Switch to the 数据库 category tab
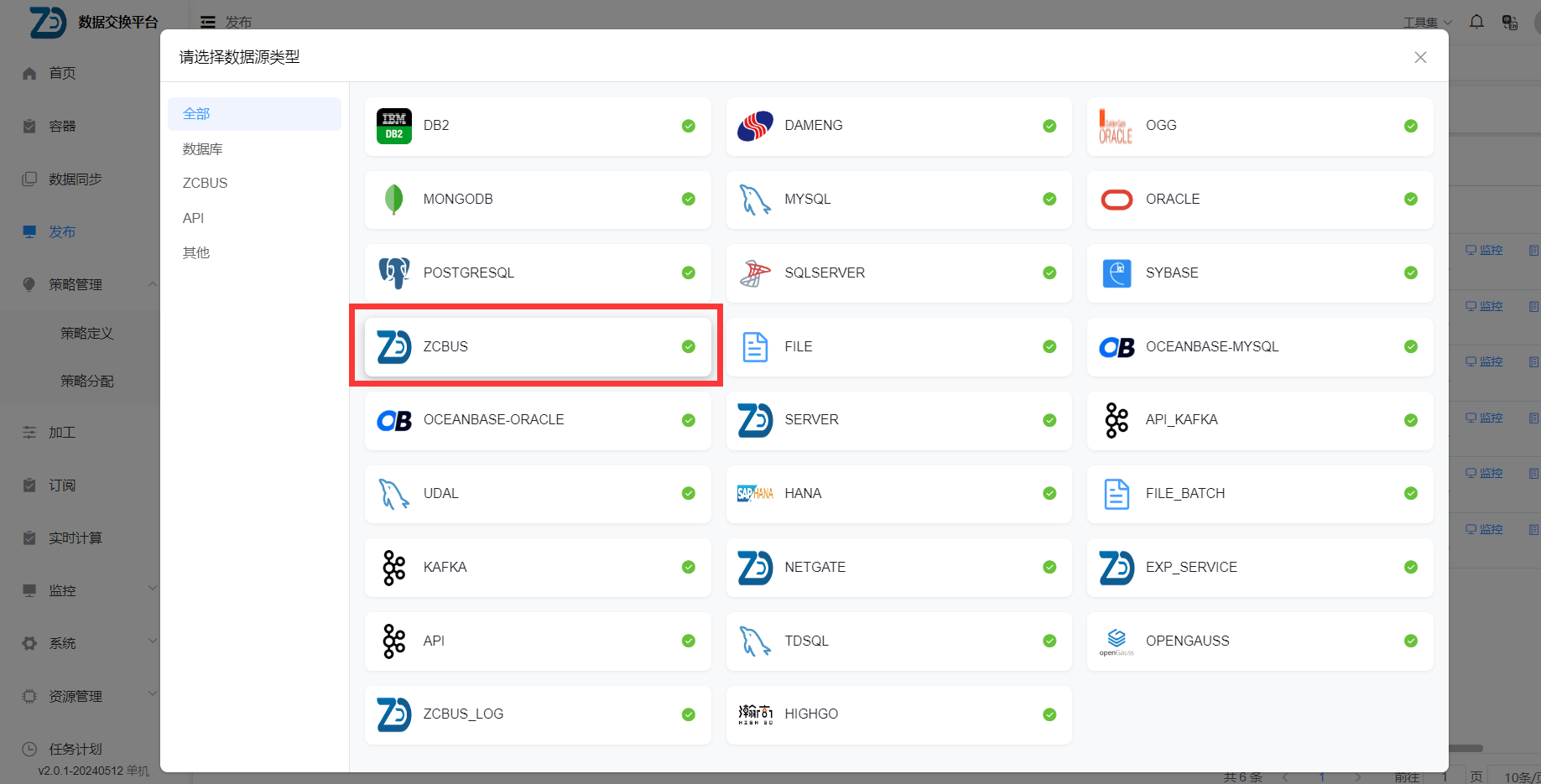The width and height of the screenshot is (1541, 784). coord(203,149)
